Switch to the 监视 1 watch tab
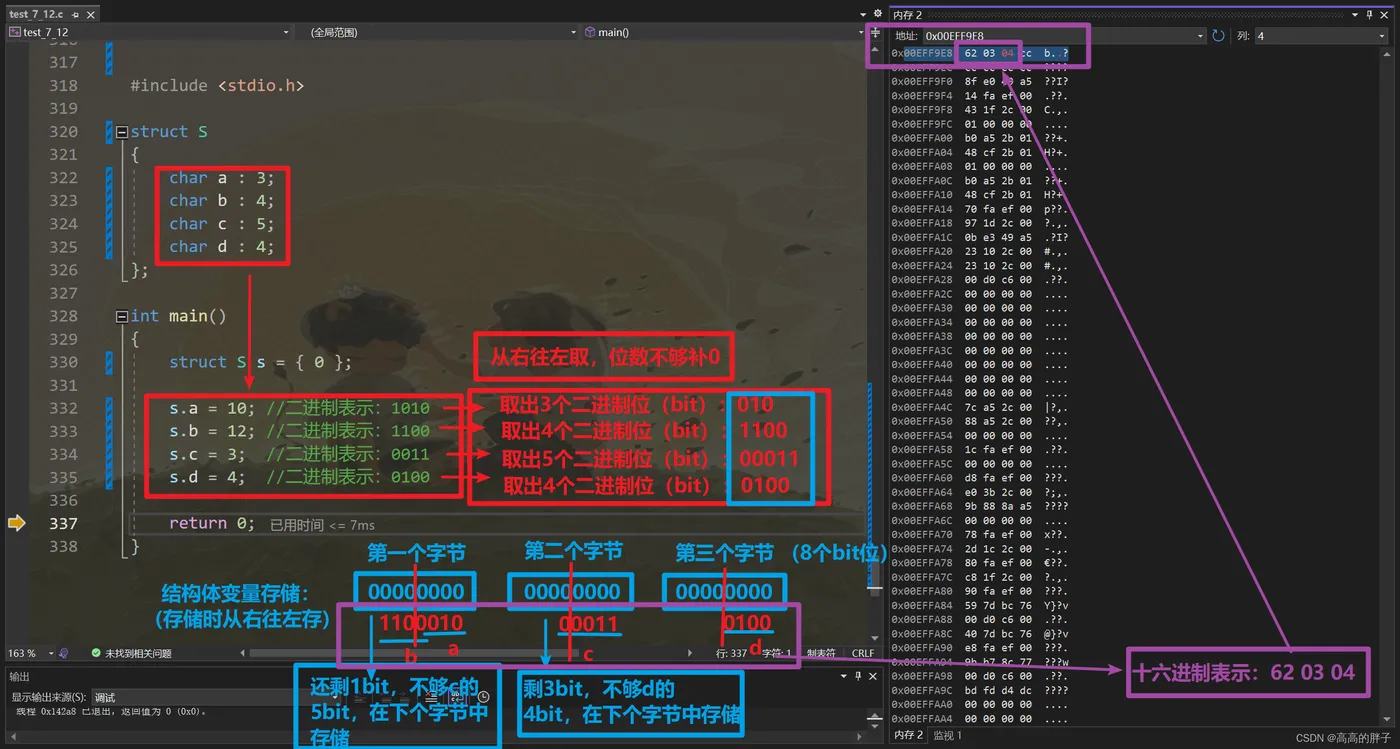This screenshot has height=749, width=1400. [x=947, y=735]
